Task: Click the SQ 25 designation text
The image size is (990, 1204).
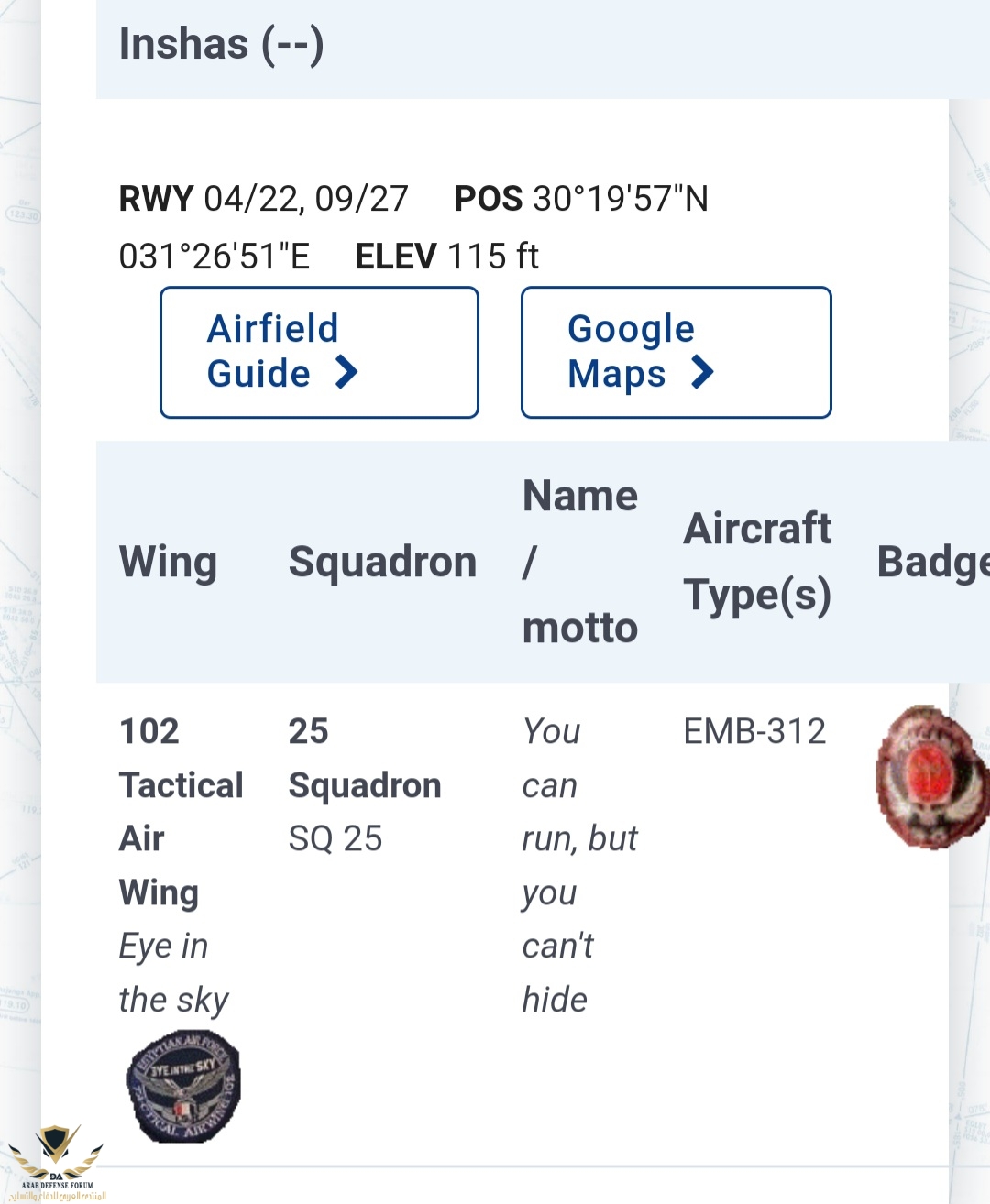Action: [335, 838]
